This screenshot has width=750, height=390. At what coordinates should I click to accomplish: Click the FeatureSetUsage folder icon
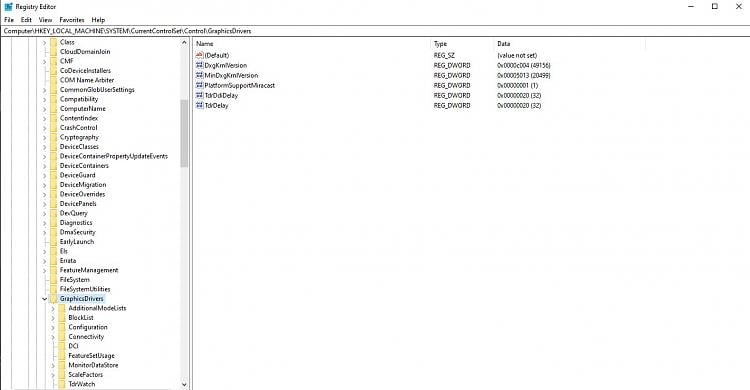[62, 356]
